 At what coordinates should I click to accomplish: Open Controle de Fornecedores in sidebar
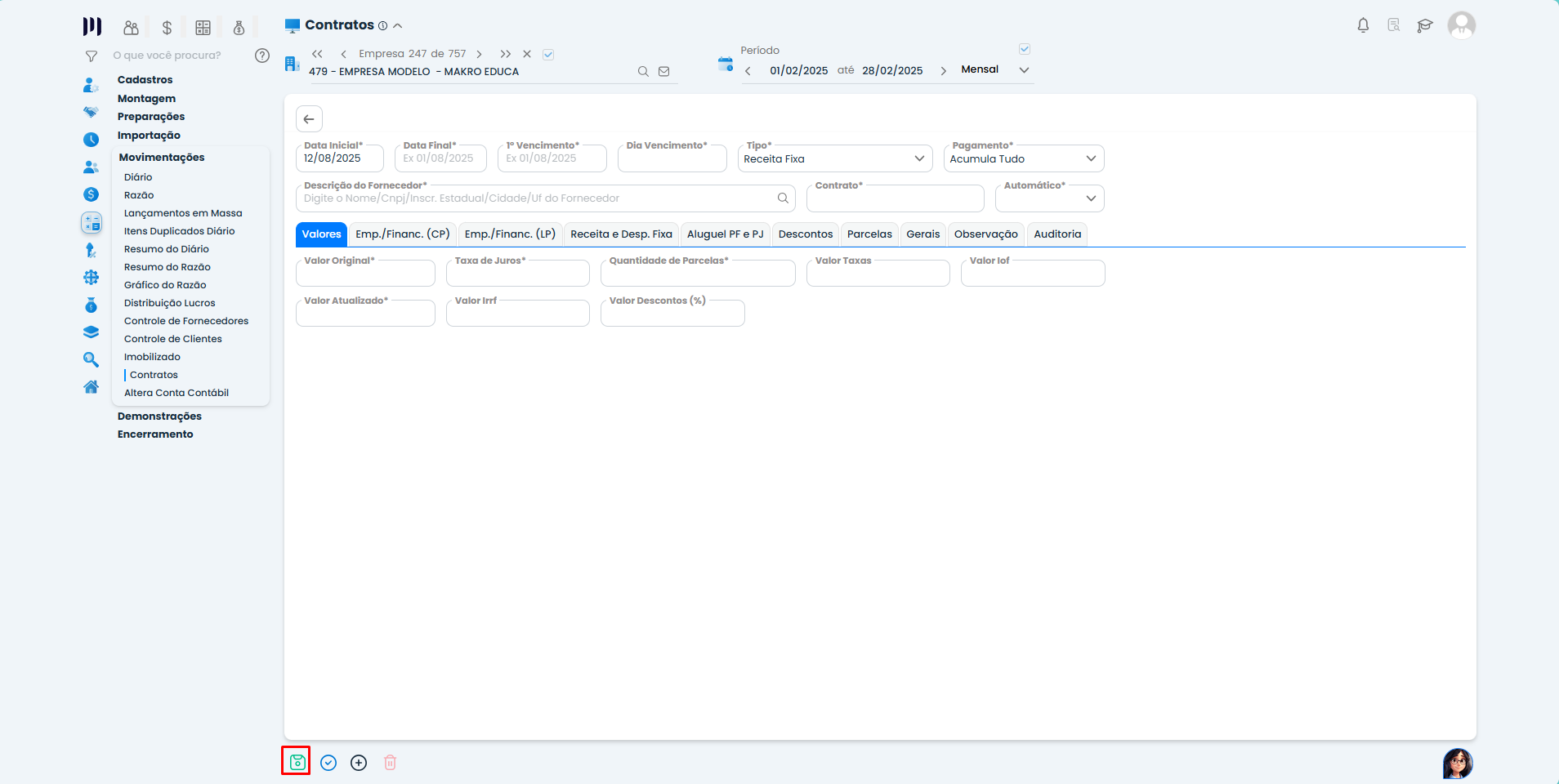186,321
